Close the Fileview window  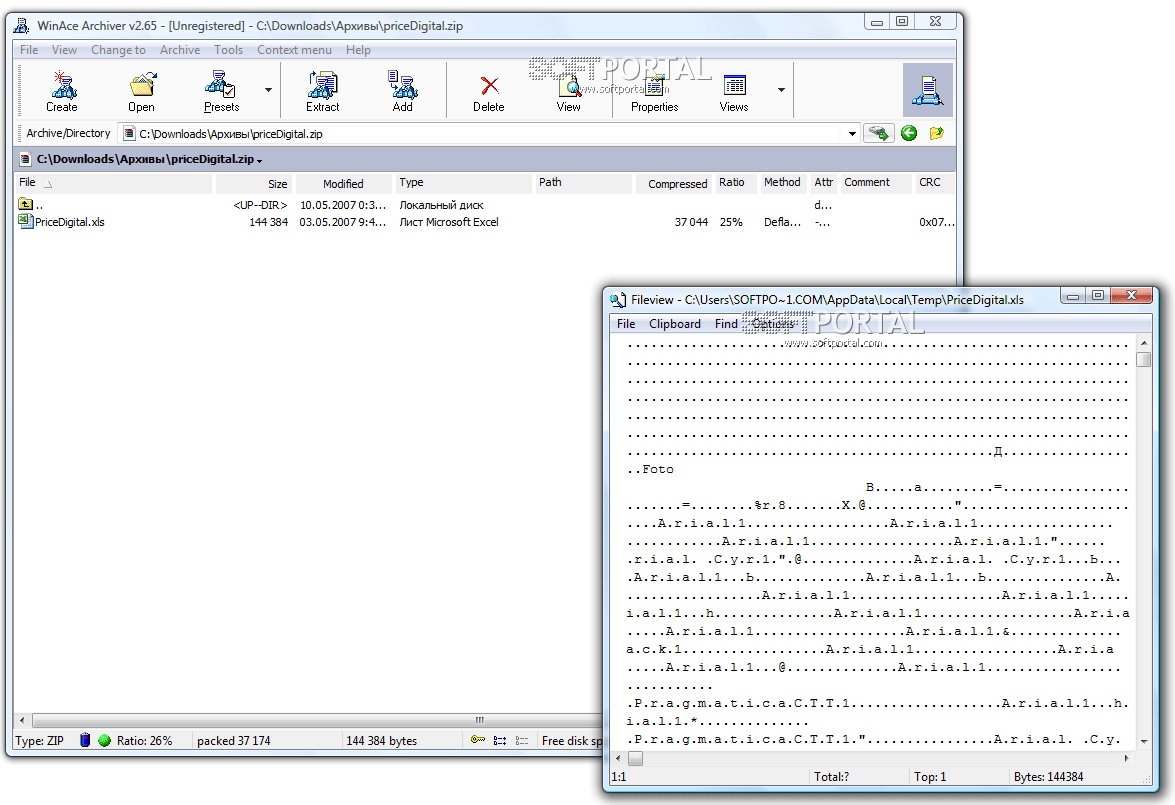[1132, 295]
